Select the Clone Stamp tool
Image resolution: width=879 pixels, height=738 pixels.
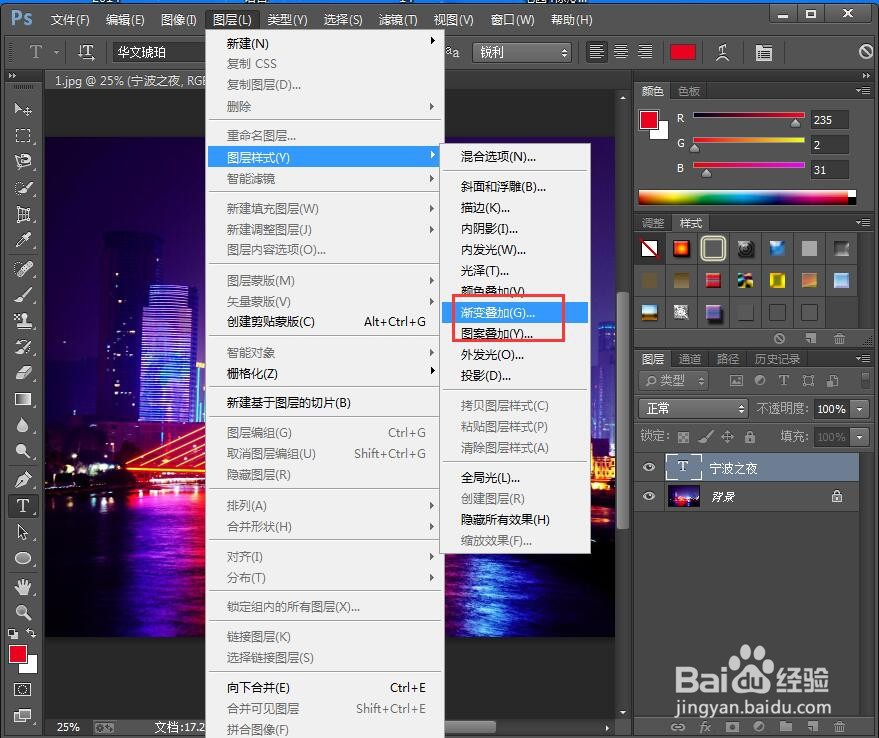click(x=22, y=321)
